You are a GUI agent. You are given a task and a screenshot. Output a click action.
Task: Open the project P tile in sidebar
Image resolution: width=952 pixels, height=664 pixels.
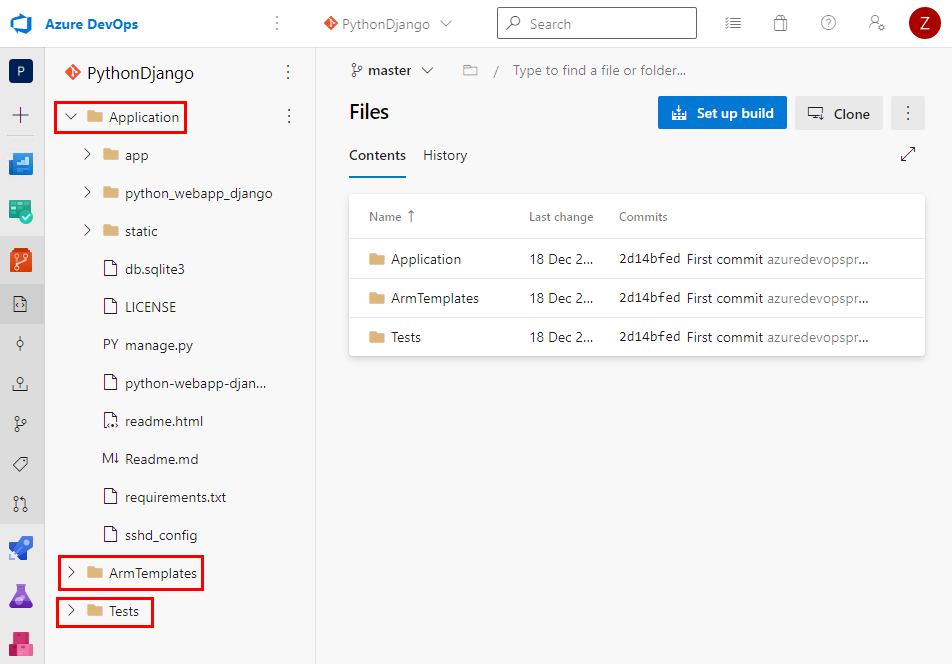21,72
